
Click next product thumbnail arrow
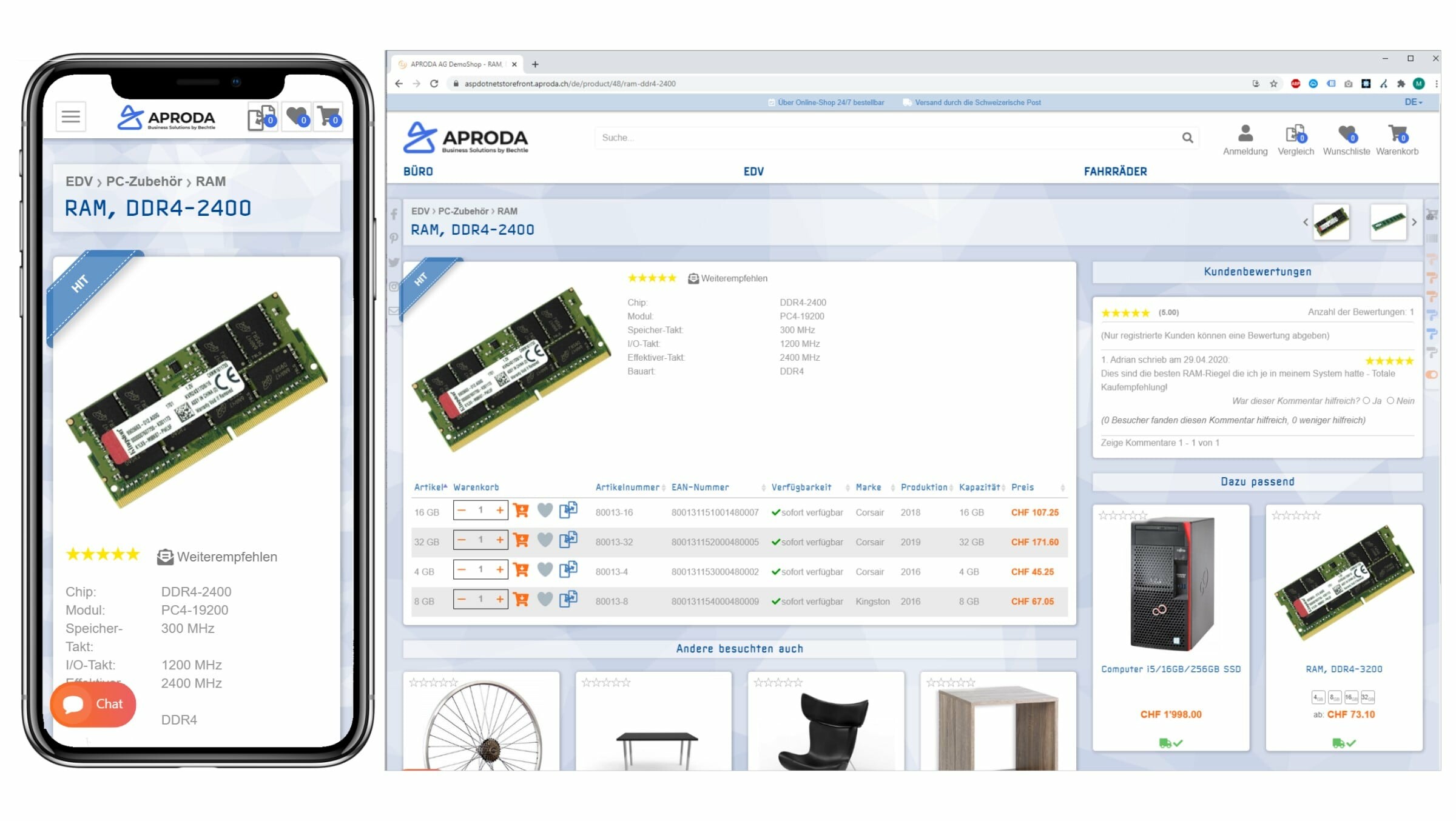click(x=1414, y=222)
